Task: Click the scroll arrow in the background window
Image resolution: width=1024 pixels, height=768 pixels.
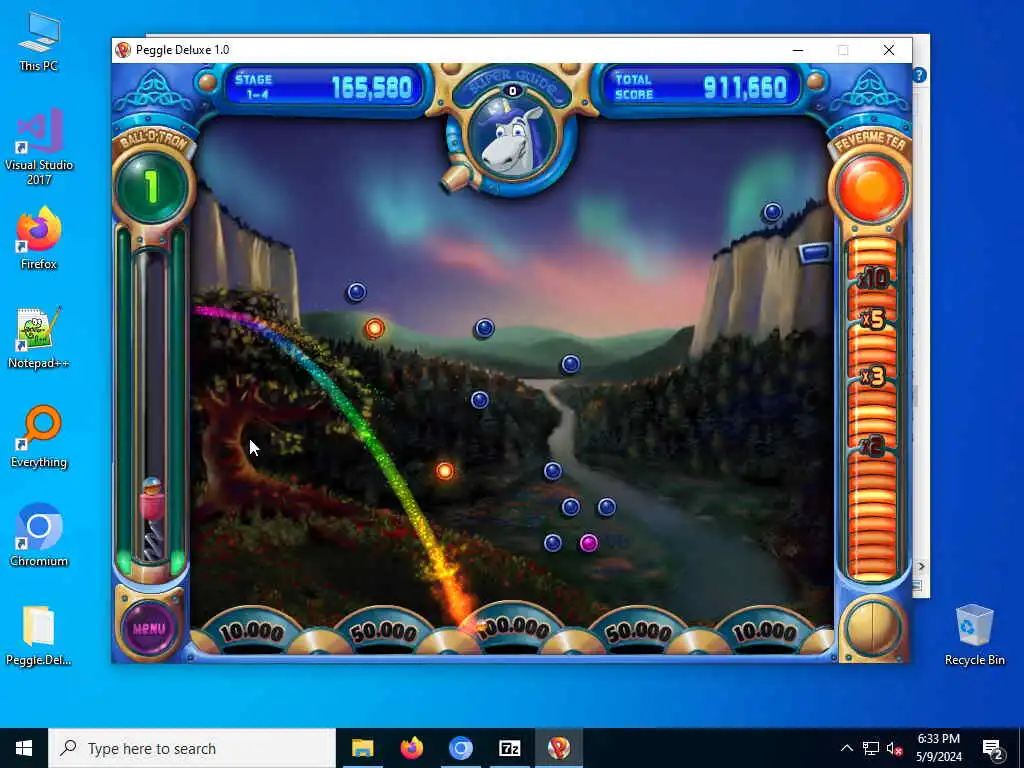Action: (921, 566)
